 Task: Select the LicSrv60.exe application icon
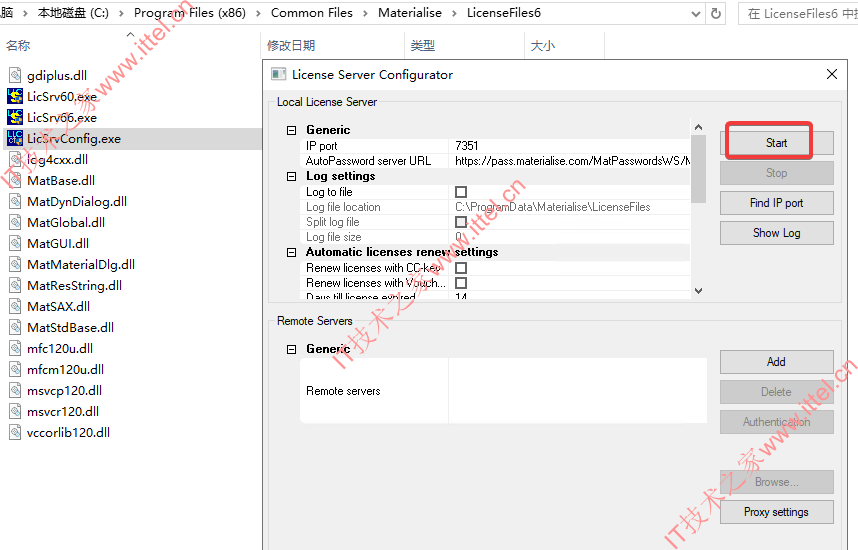pyautogui.click(x=15, y=96)
